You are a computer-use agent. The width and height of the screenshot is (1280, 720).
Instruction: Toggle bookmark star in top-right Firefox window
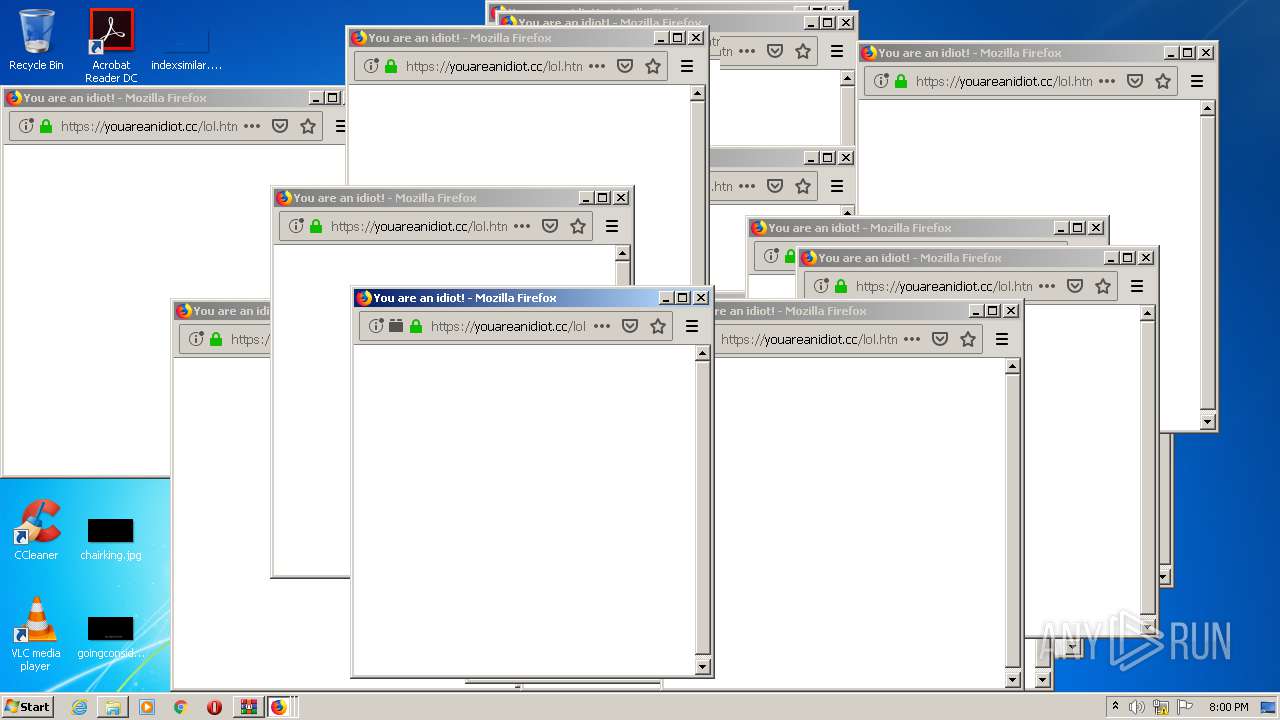[1163, 81]
